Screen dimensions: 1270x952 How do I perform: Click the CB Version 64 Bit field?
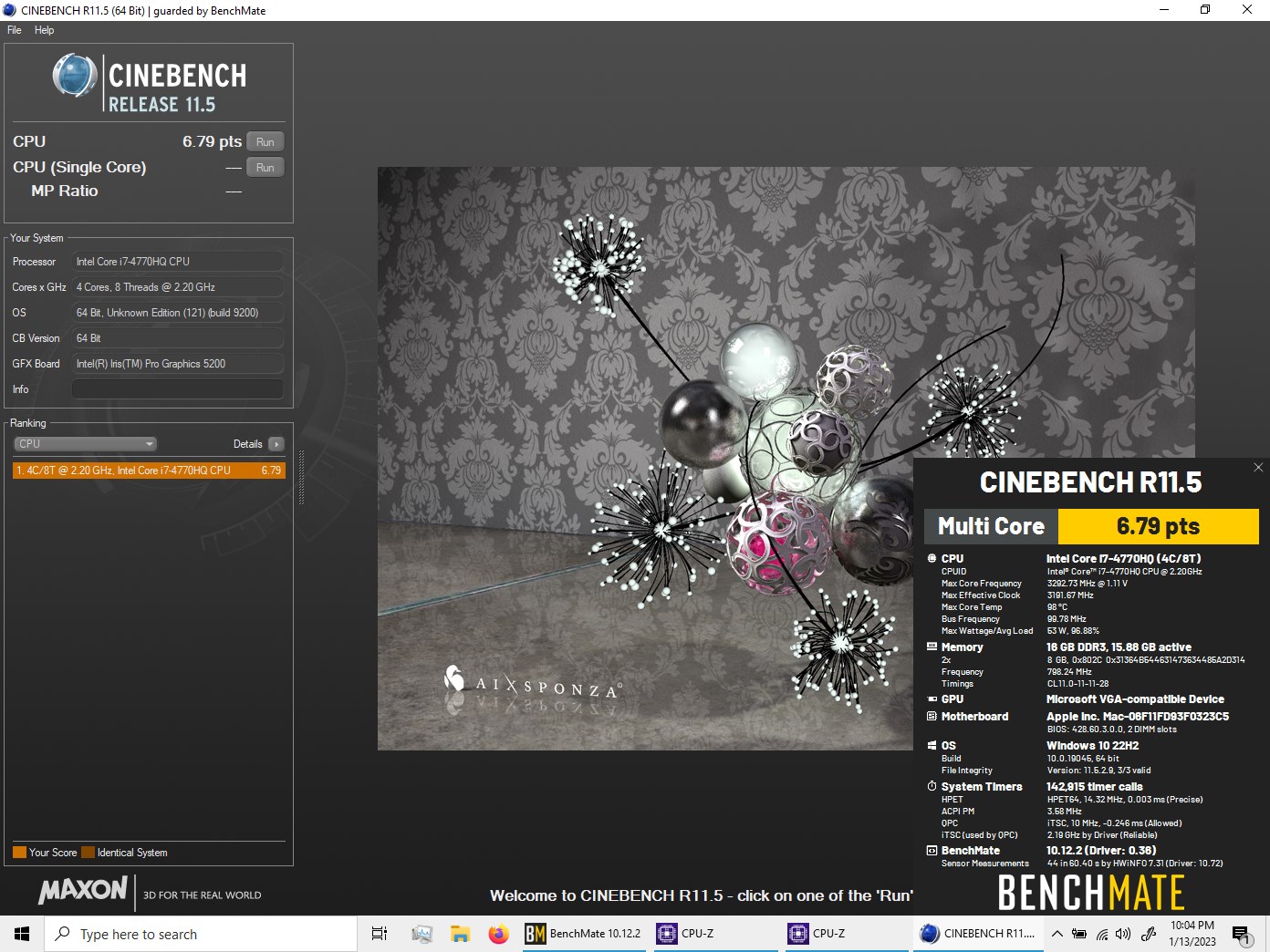tap(178, 338)
